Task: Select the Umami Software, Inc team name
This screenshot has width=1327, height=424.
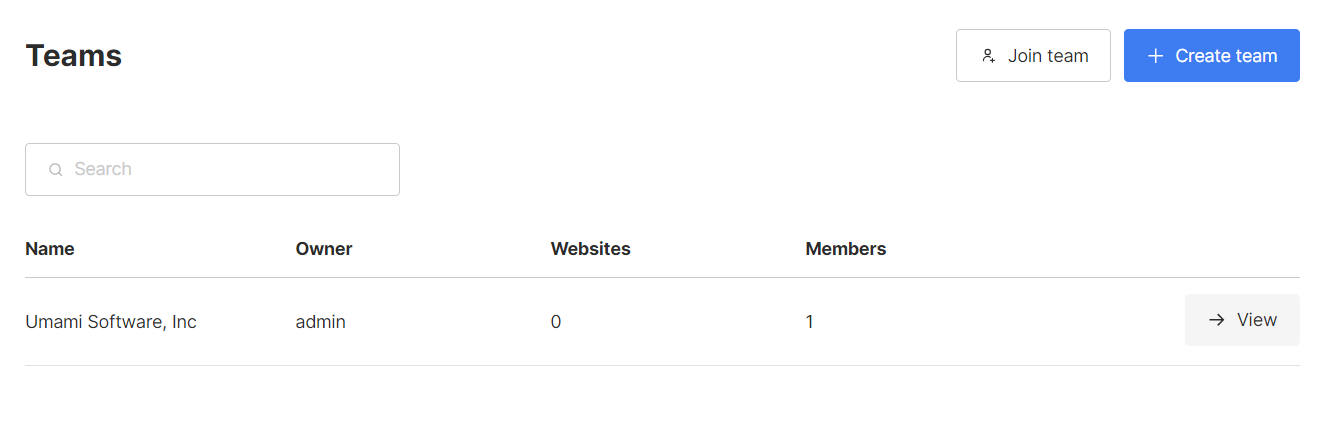Action: point(111,322)
